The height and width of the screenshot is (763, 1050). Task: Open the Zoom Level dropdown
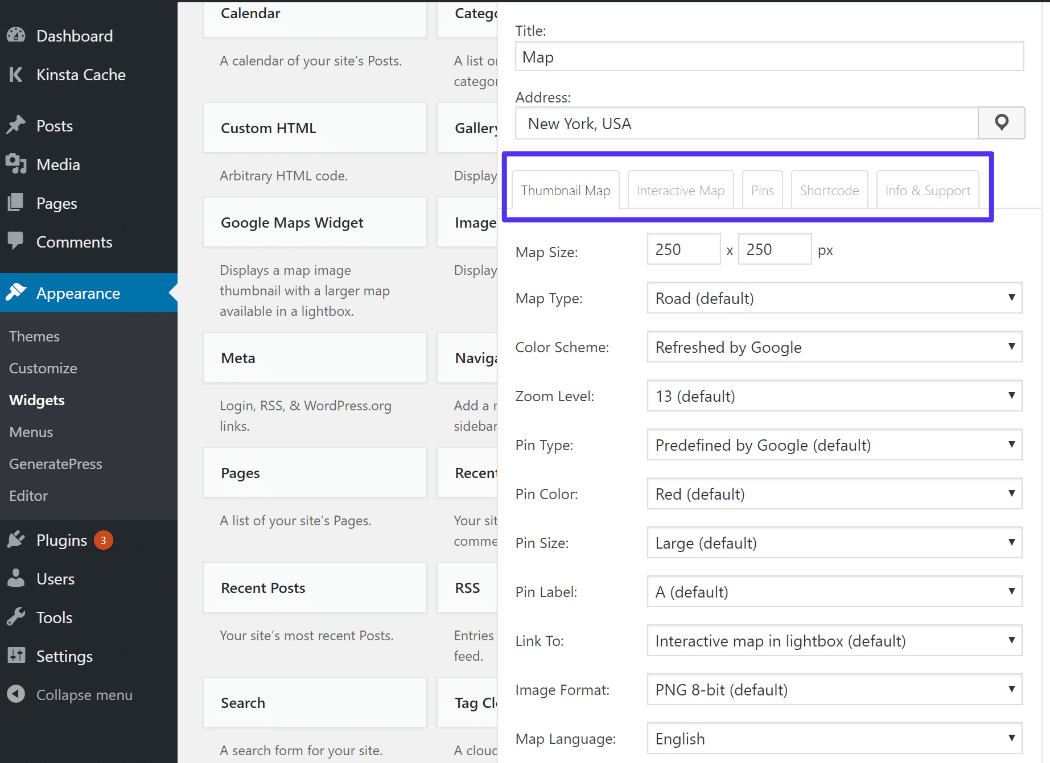click(834, 395)
